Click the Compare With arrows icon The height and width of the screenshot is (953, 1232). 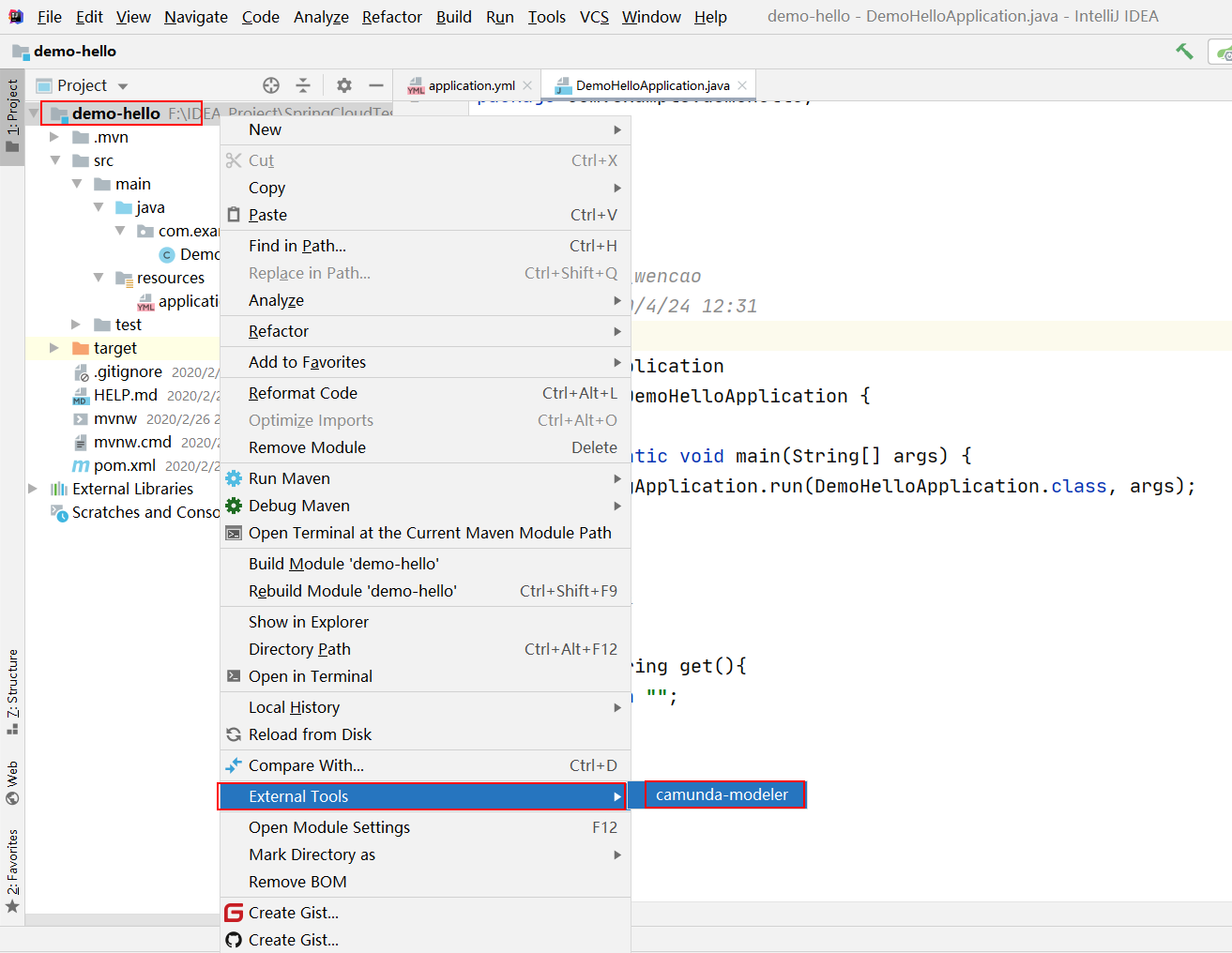234,765
